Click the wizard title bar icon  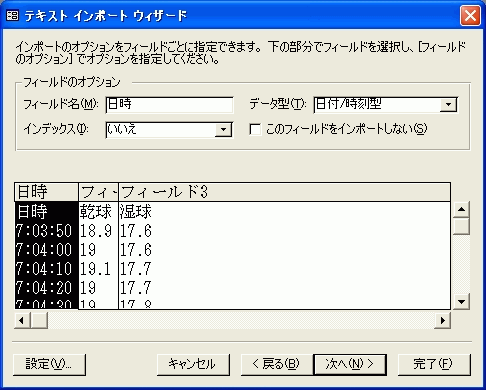12,15
